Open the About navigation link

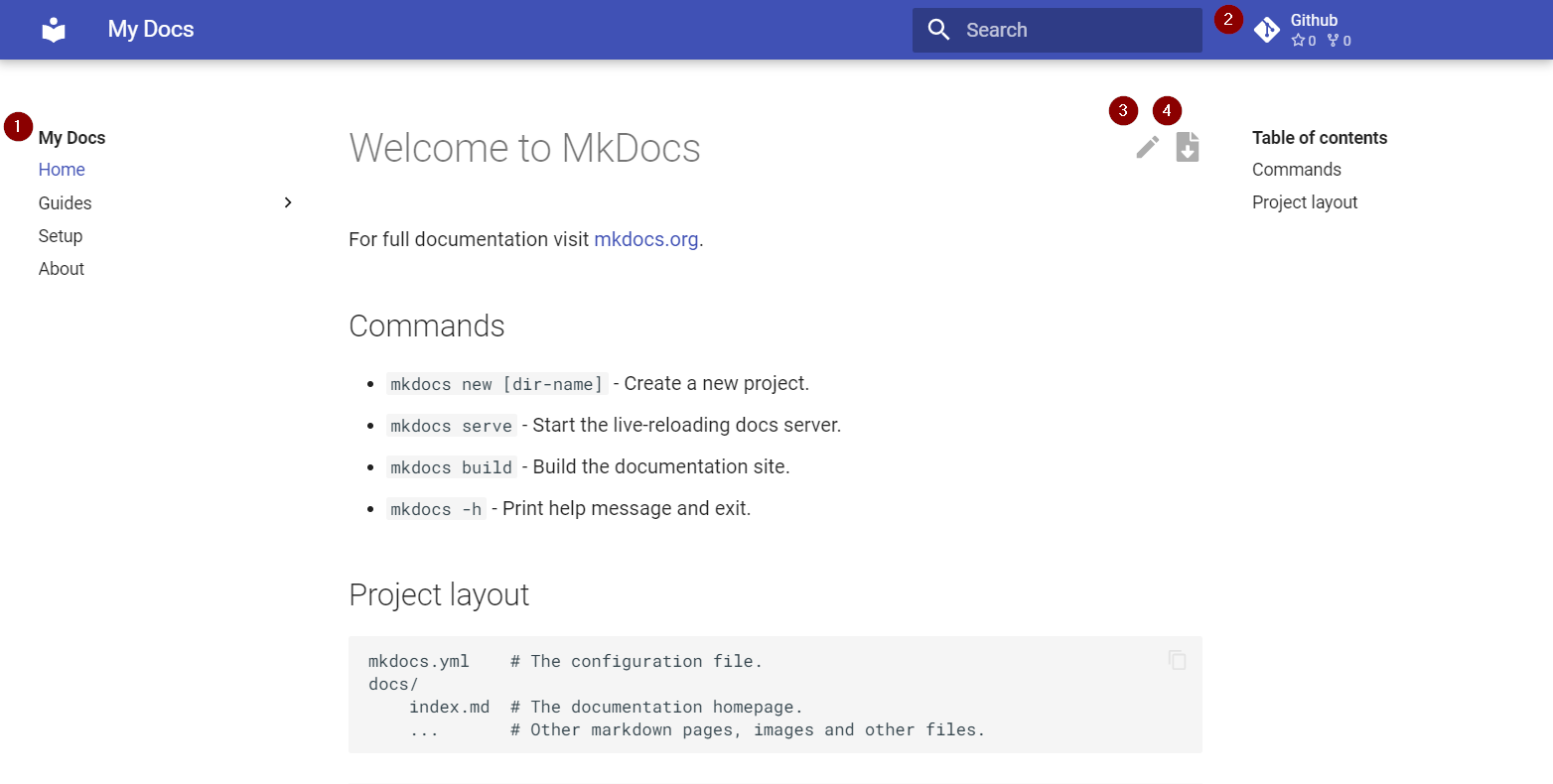[x=62, y=269]
